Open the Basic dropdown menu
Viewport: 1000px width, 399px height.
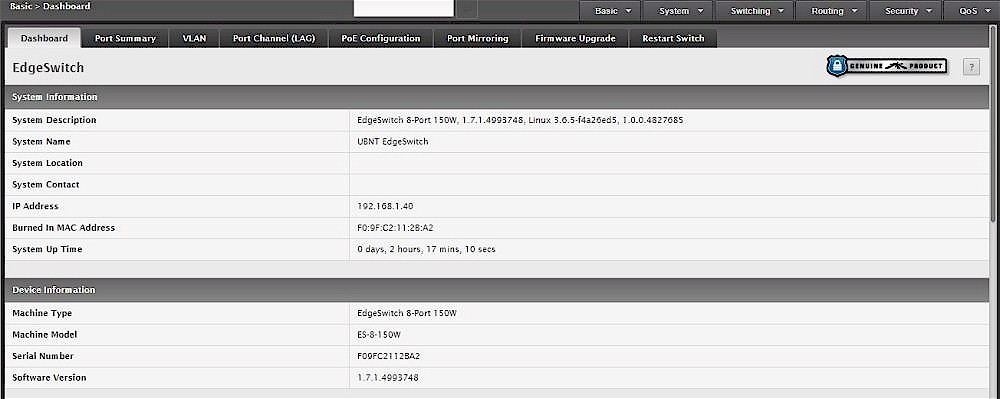tap(612, 11)
